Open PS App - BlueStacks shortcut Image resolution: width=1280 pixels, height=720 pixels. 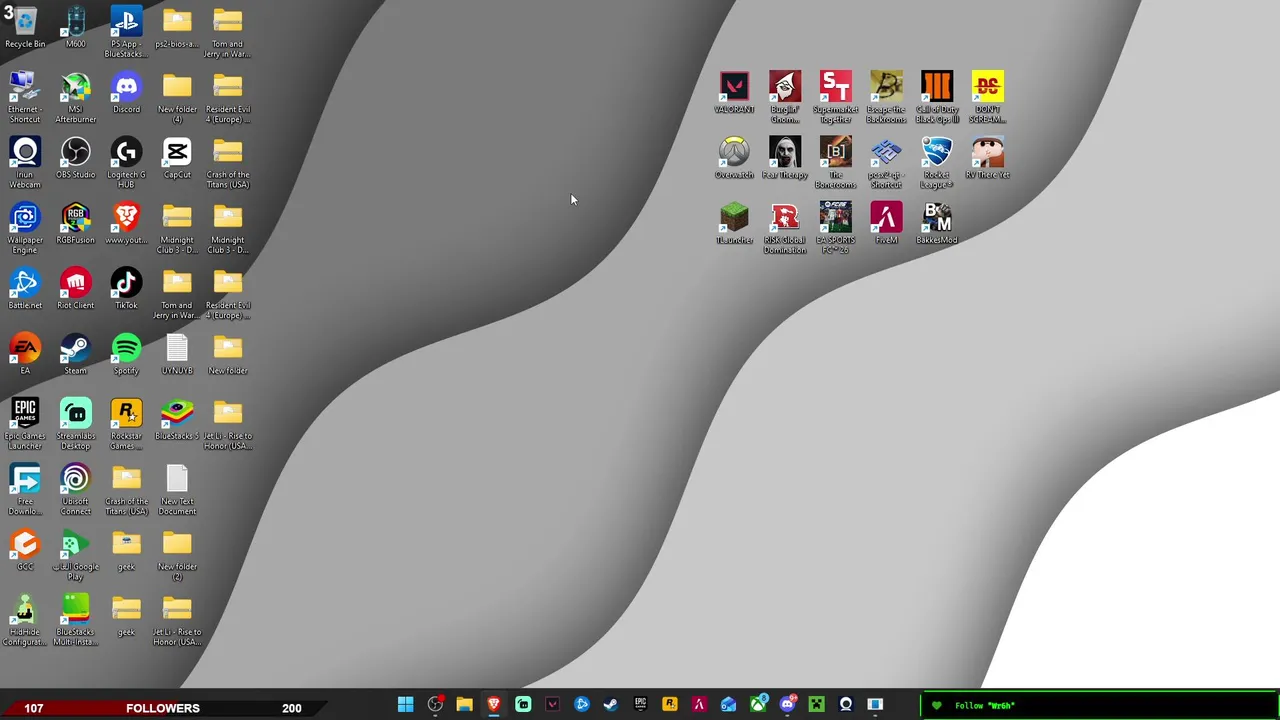pos(126,32)
